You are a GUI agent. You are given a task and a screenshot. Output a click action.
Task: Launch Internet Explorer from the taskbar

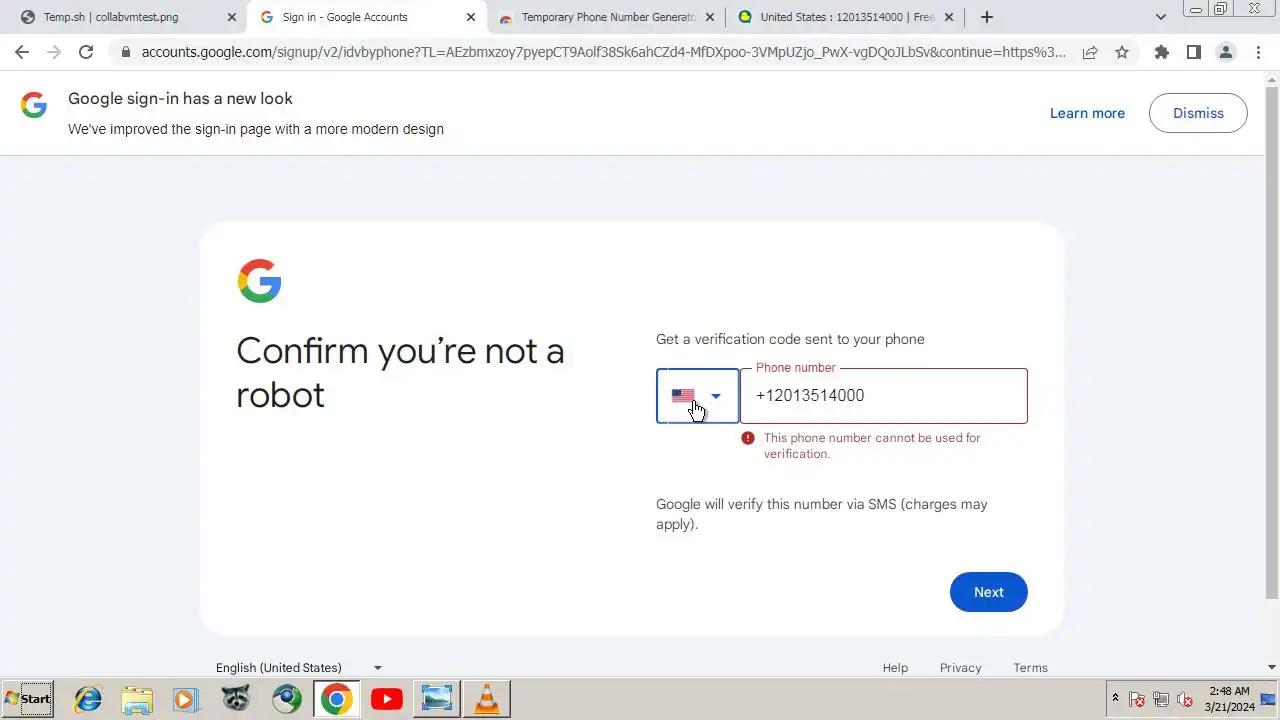pyautogui.click(x=88, y=699)
